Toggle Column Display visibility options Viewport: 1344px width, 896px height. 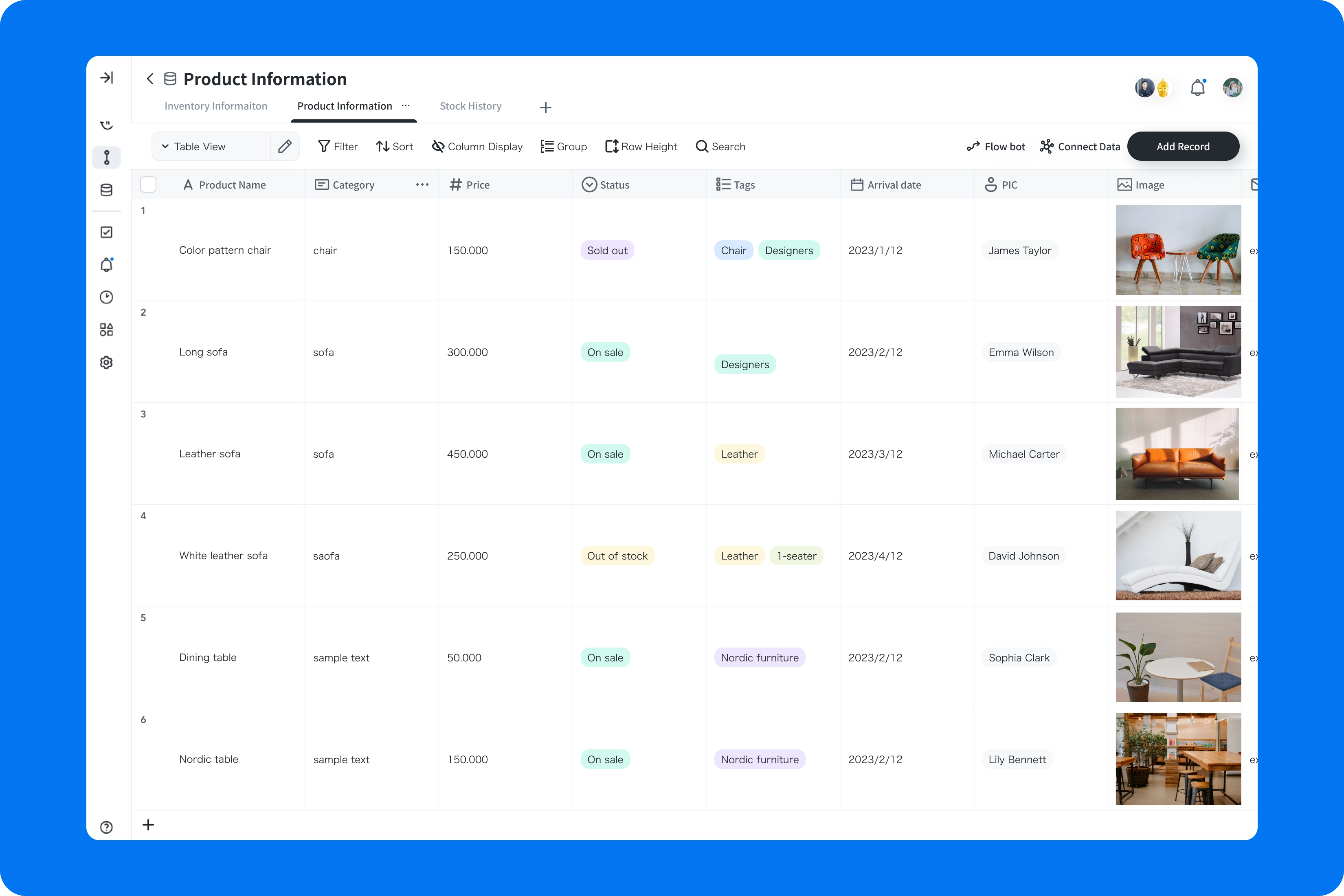[477, 147]
